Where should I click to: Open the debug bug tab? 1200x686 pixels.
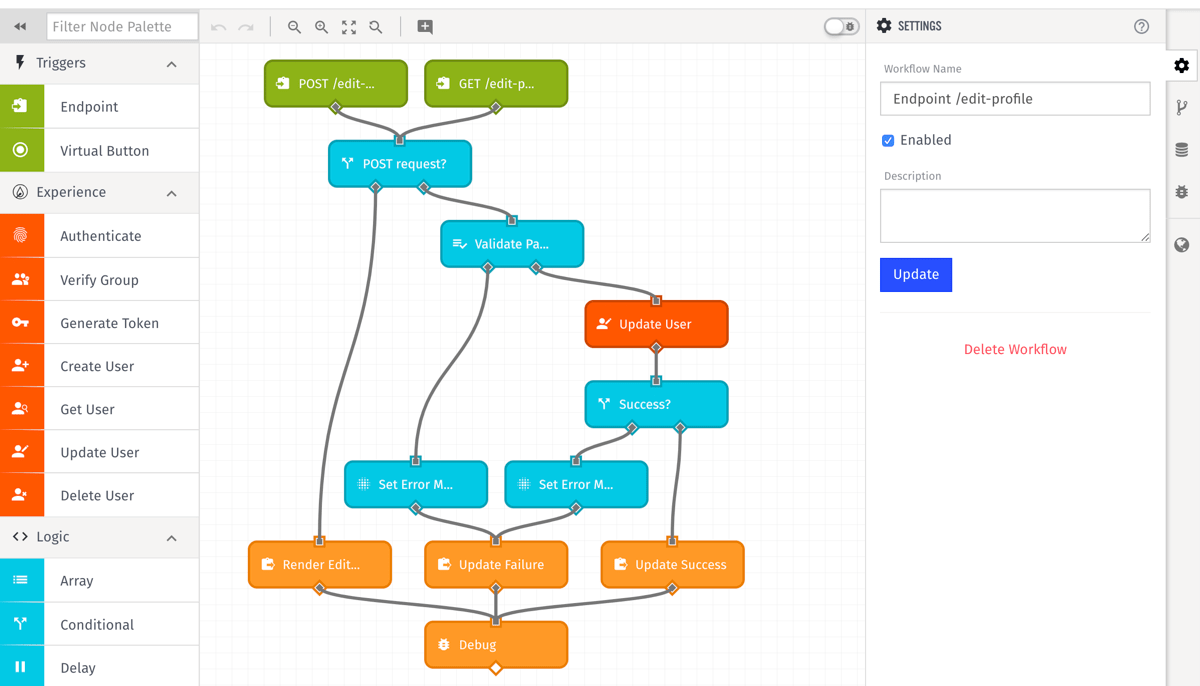pos(1182,192)
